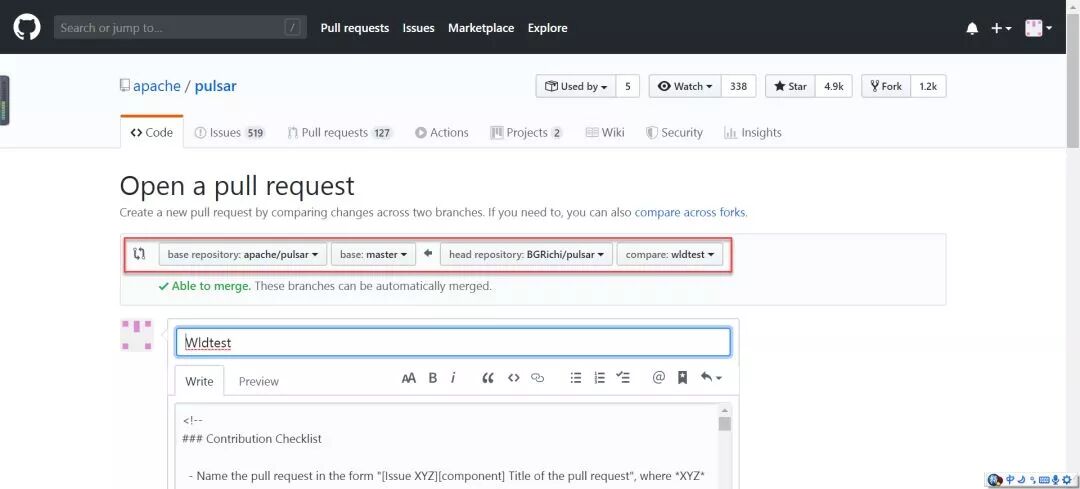Open the GitHub home logo
The width and height of the screenshot is (1080, 489).
click(27, 28)
